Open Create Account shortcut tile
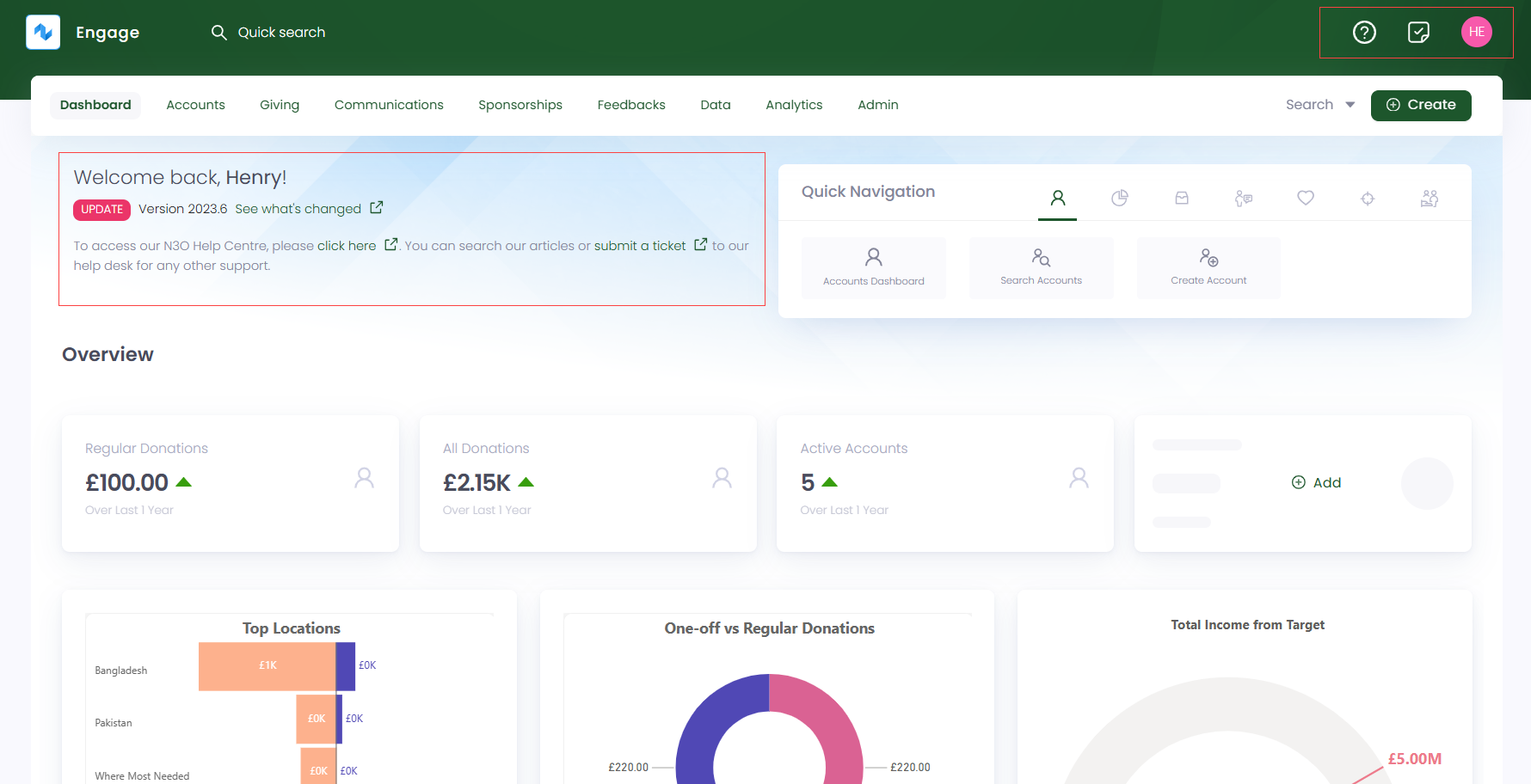Viewport: 1531px width, 784px height. (x=1208, y=268)
